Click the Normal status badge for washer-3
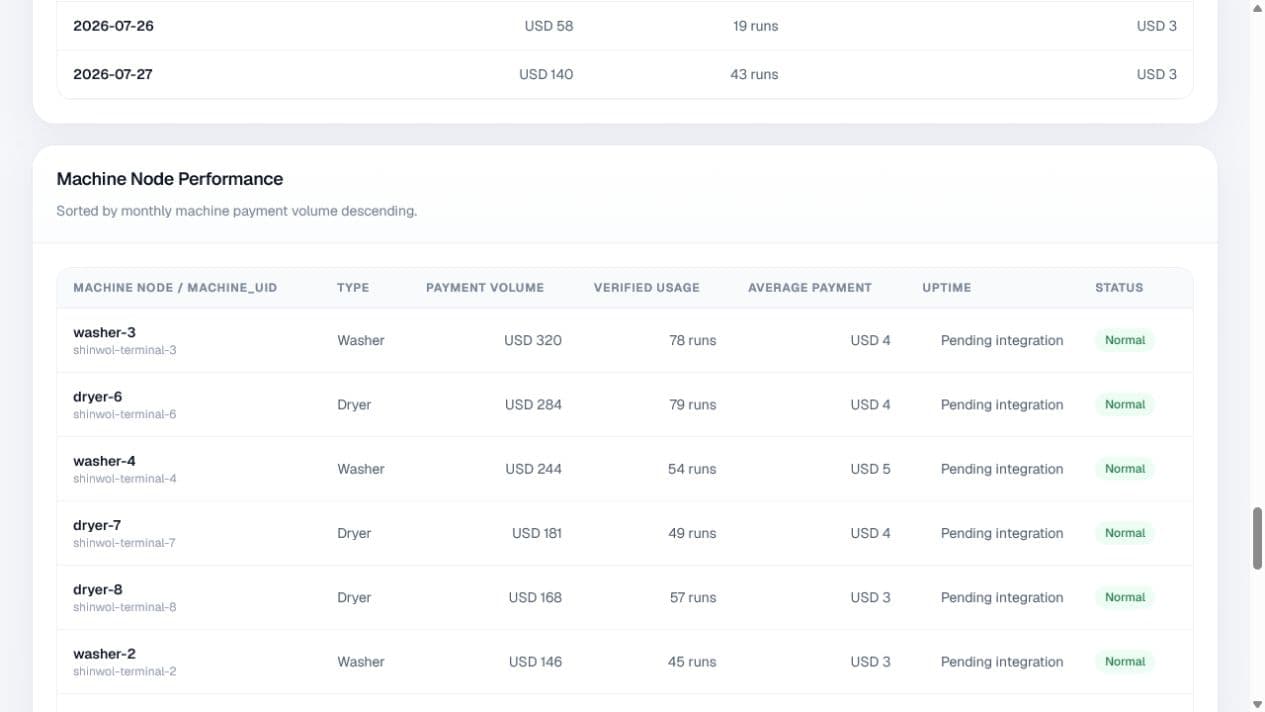The width and height of the screenshot is (1265, 712). click(1125, 340)
